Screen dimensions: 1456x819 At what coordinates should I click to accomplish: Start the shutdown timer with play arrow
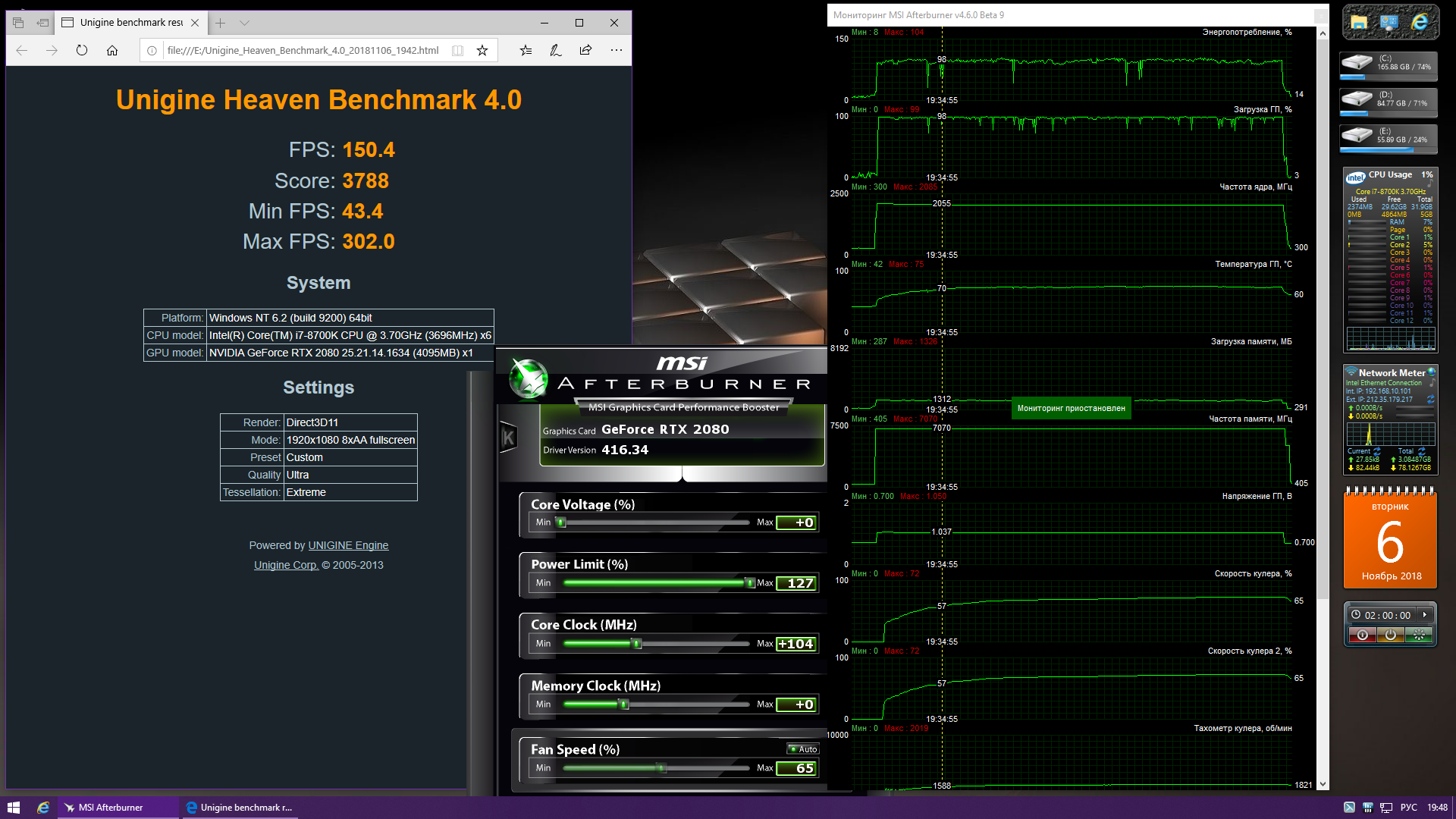click(x=1425, y=615)
